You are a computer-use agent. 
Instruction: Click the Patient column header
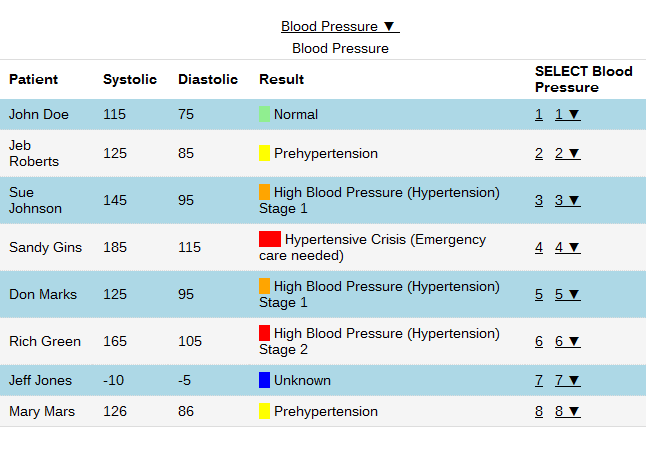(x=34, y=79)
